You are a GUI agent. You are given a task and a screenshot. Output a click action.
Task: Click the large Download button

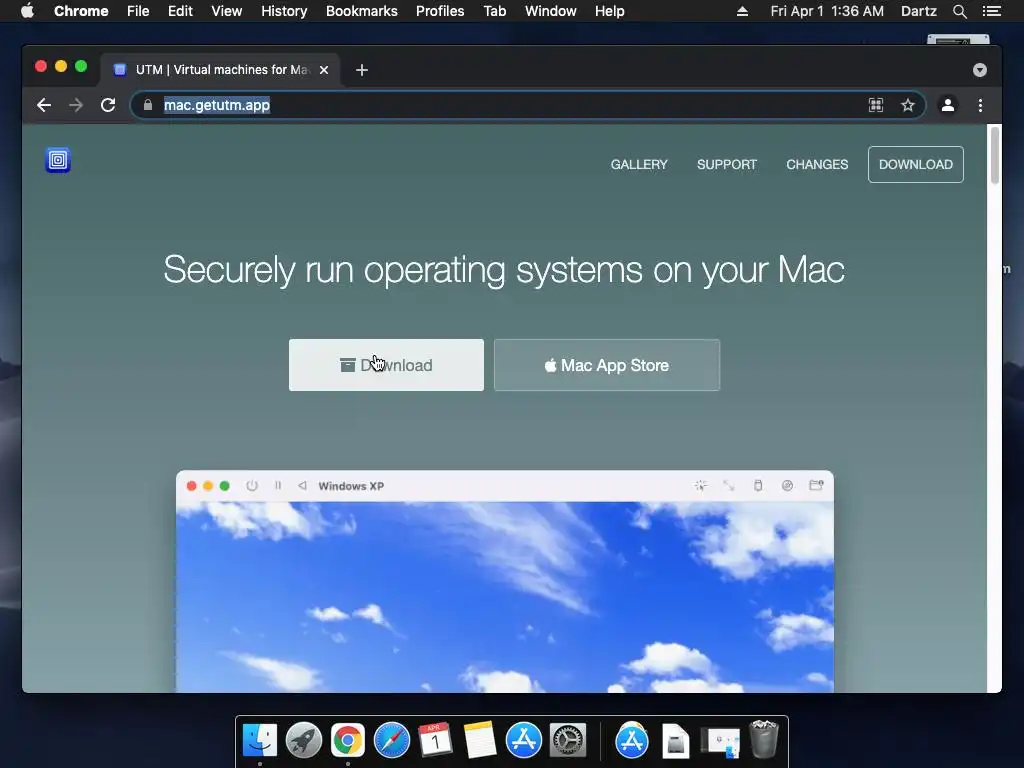(x=386, y=365)
